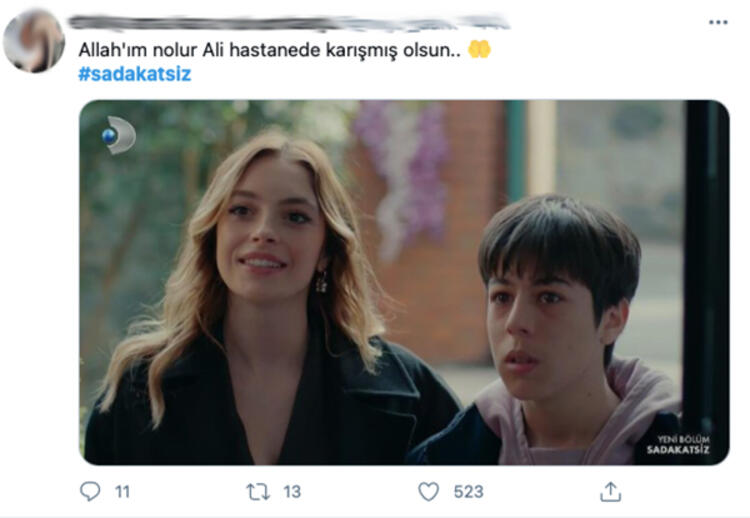Open the share upload arrow icon
750x518 pixels.
tap(610, 492)
